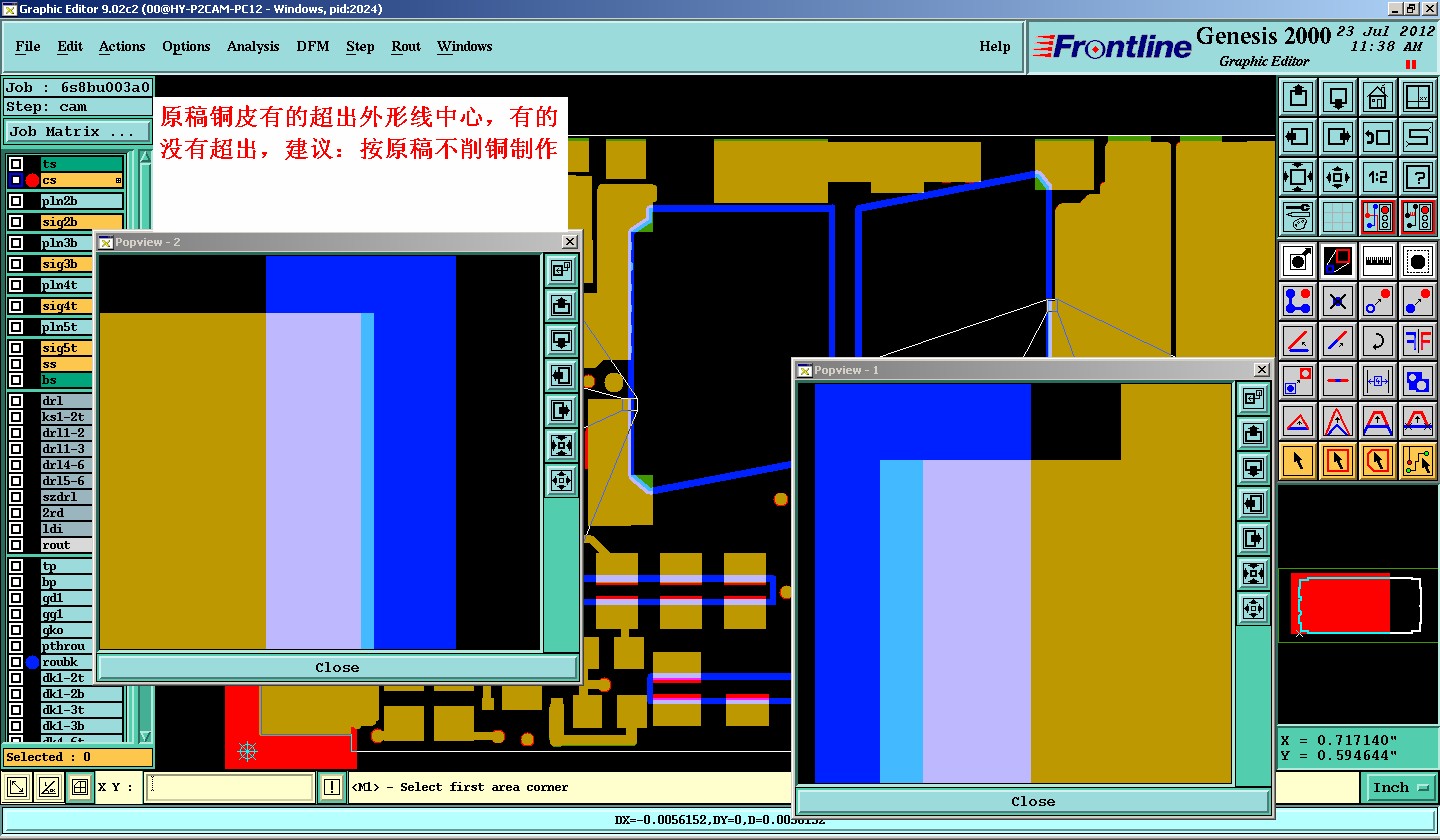Click the black octagon with dashed border icon
The image size is (1440, 840).
pos(1418,261)
